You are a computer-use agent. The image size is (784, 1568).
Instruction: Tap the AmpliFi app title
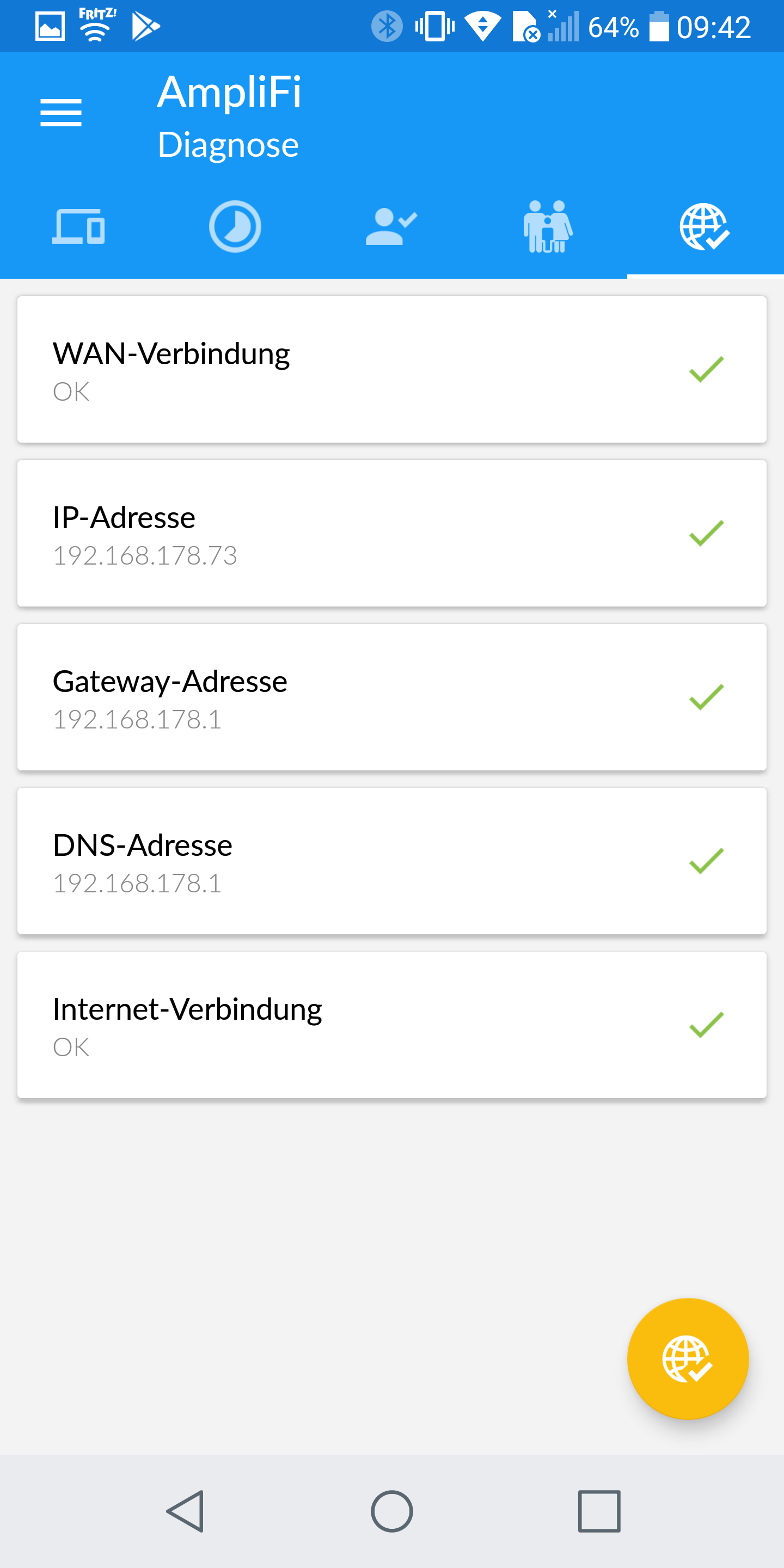tap(229, 93)
